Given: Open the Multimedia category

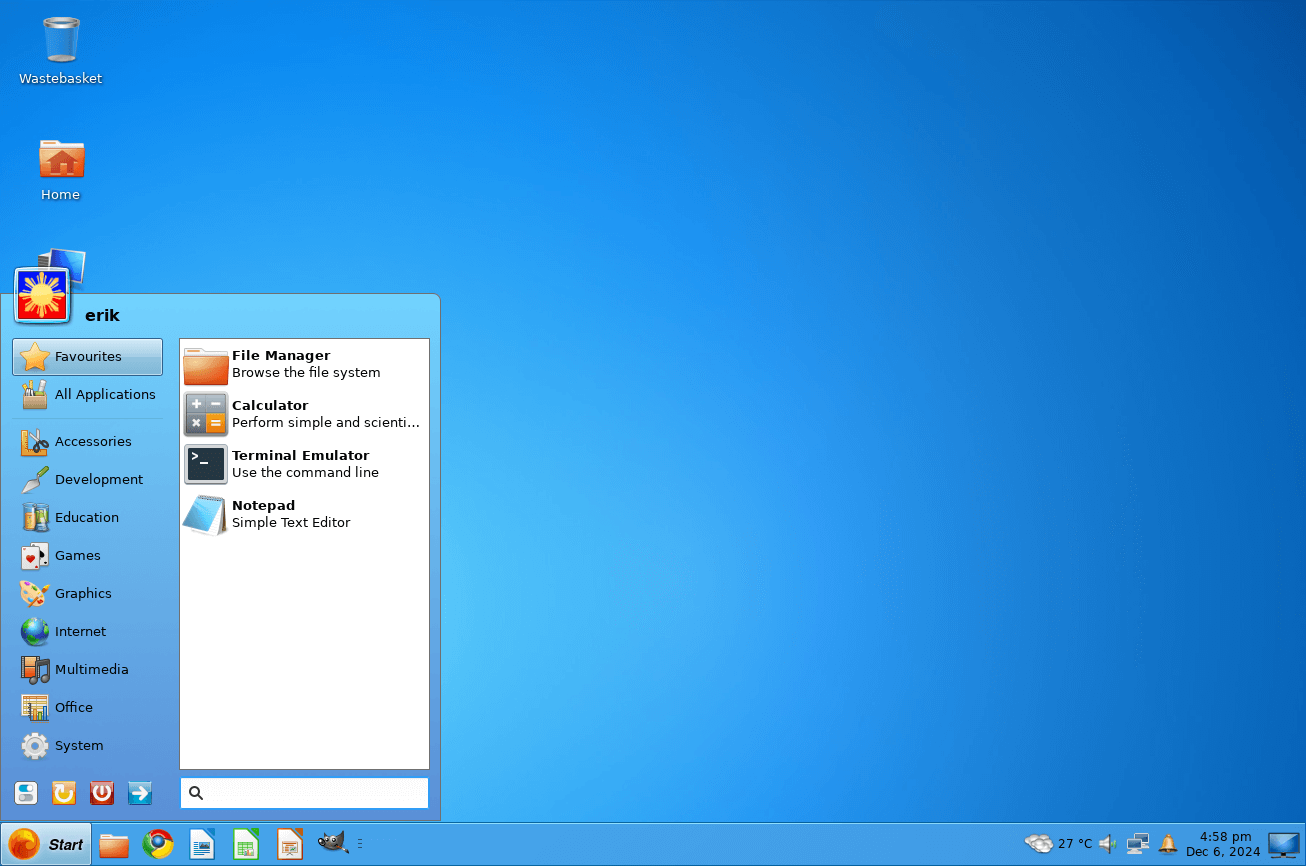Looking at the screenshot, I should [x=88, y=670].
